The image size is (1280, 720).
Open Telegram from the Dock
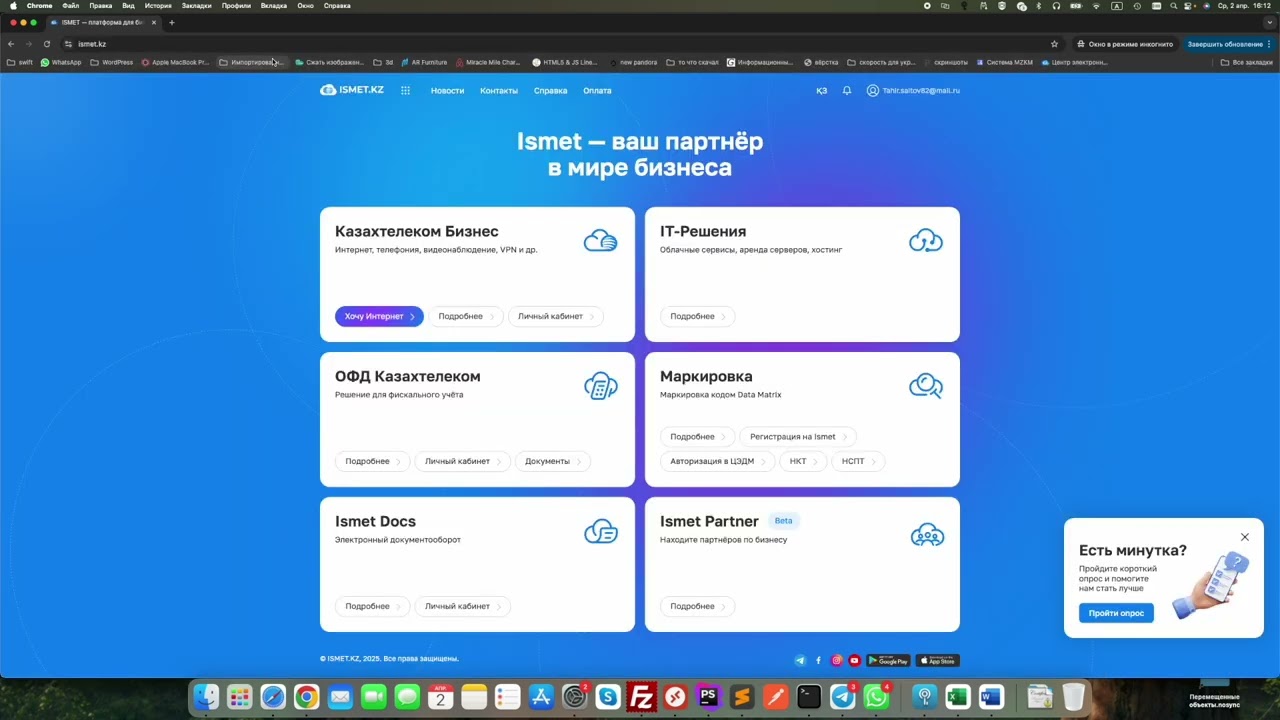point(843,697)
